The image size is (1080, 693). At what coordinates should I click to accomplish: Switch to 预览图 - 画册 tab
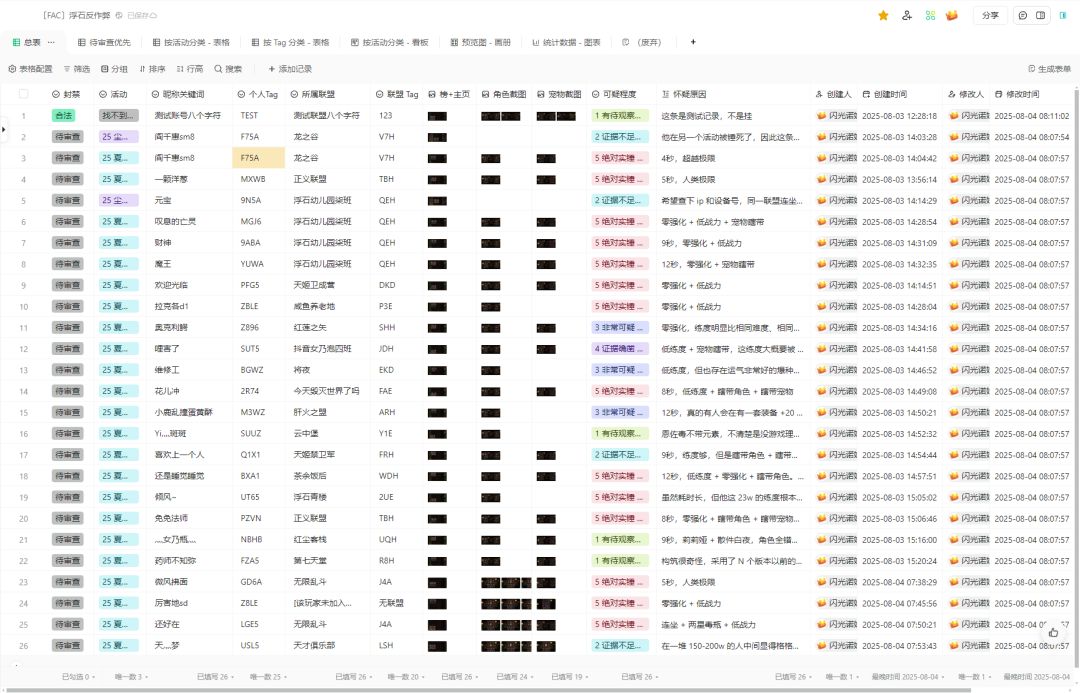(480, 42)
